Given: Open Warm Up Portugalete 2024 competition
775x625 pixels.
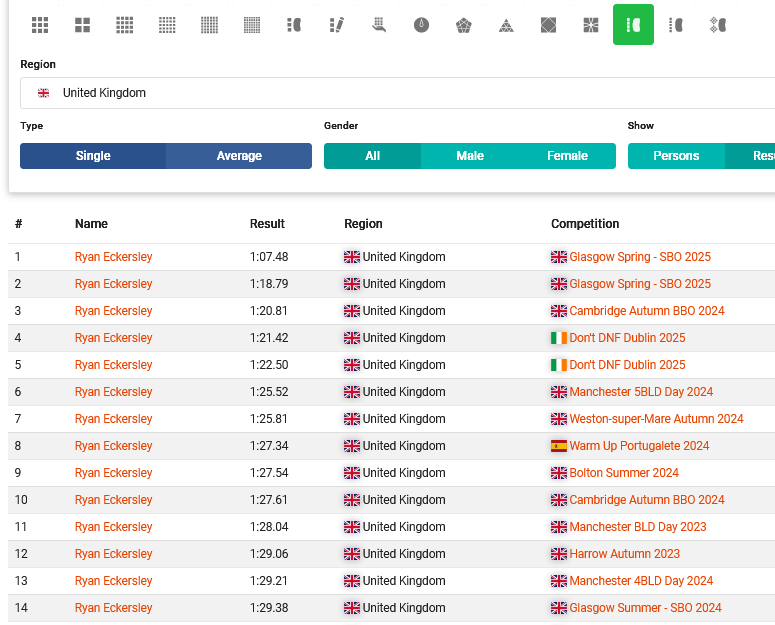Looking at the screenshot, I should tap(639, 446).
